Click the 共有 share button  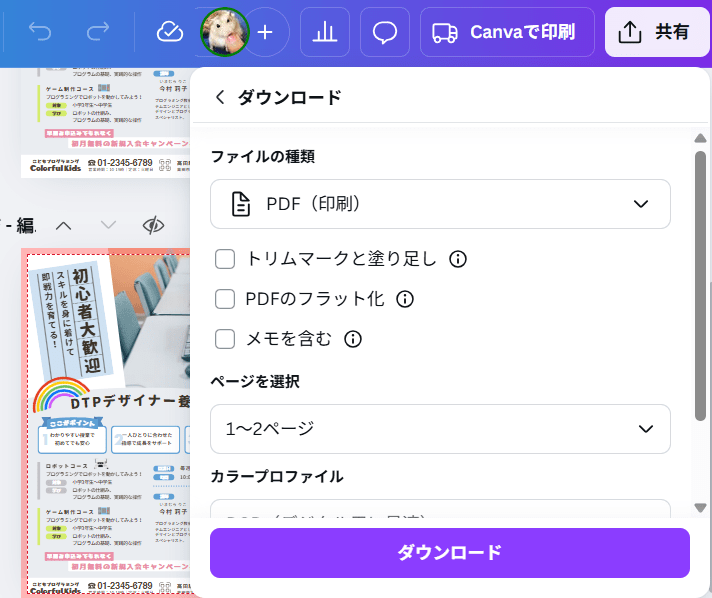pos(657,32)
